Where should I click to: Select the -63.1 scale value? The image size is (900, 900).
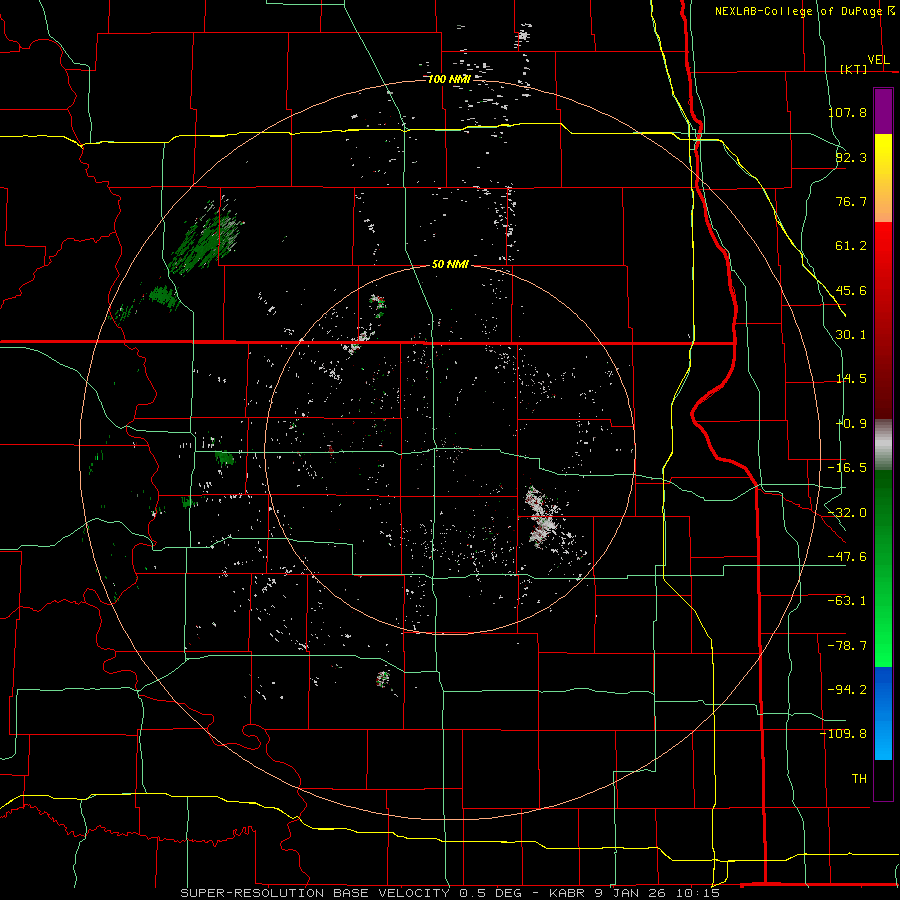point(847,601)
